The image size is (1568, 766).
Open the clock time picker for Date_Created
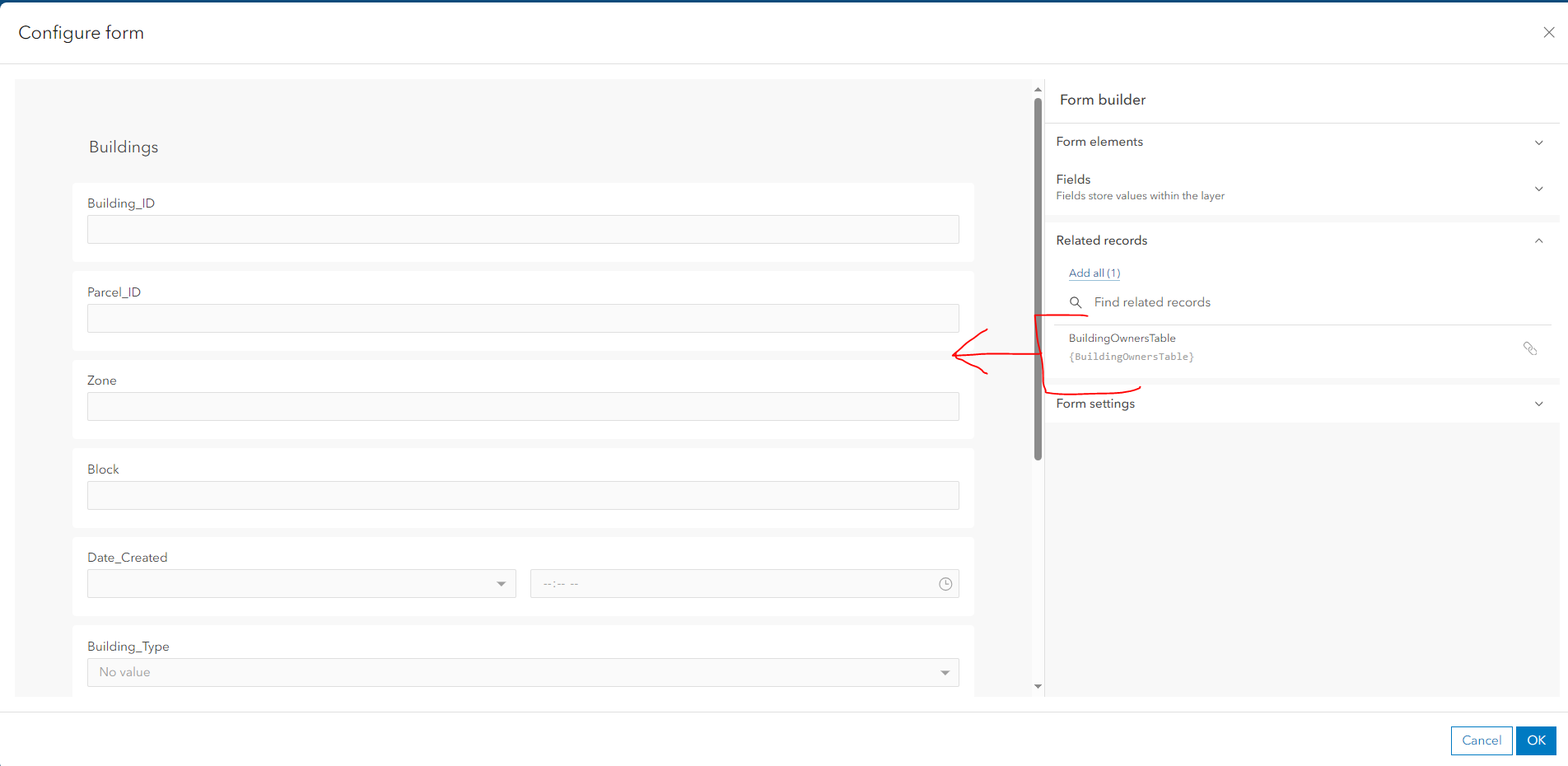[945, 583]
